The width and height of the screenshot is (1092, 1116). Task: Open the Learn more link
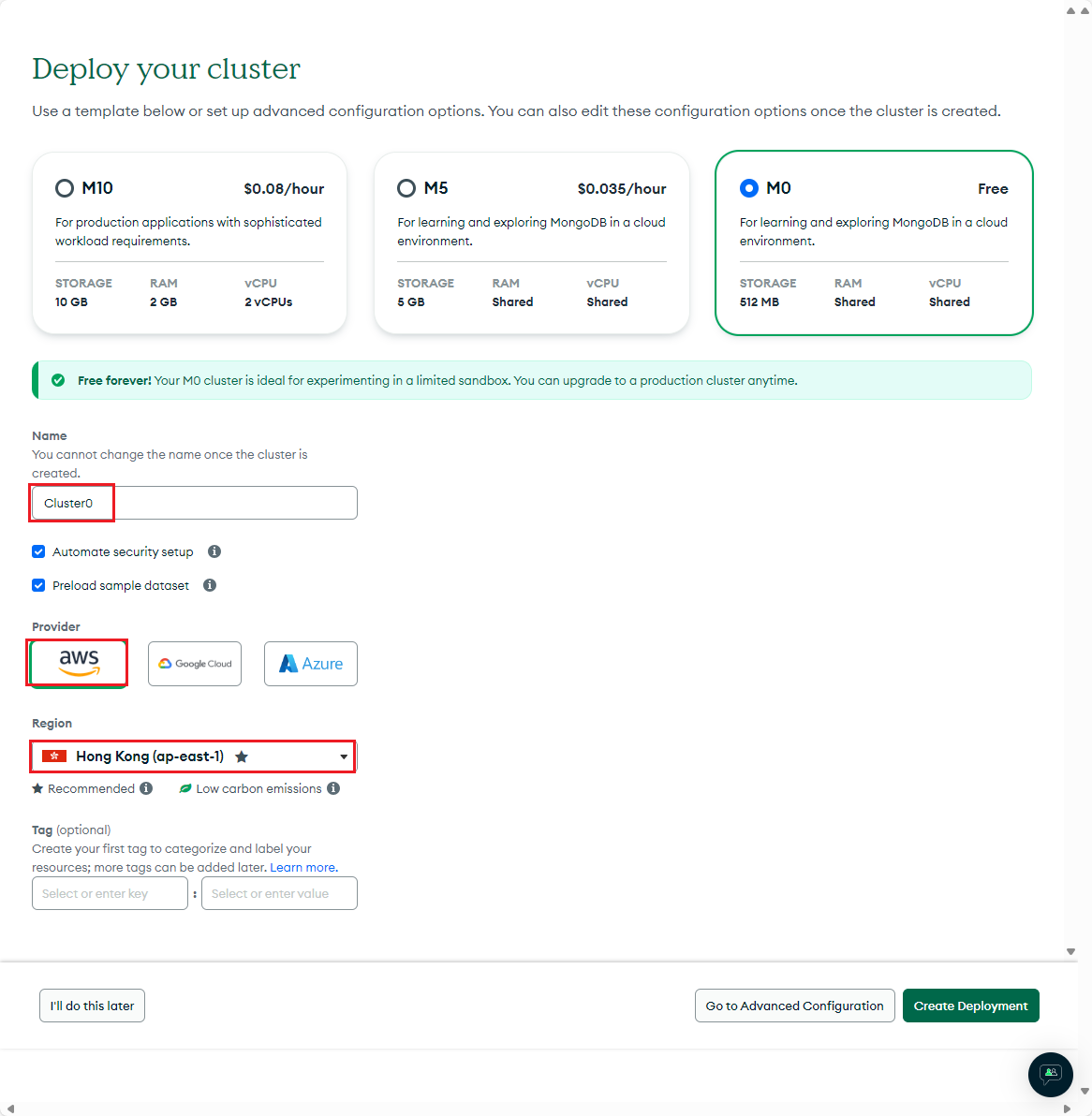coord(304,868)
